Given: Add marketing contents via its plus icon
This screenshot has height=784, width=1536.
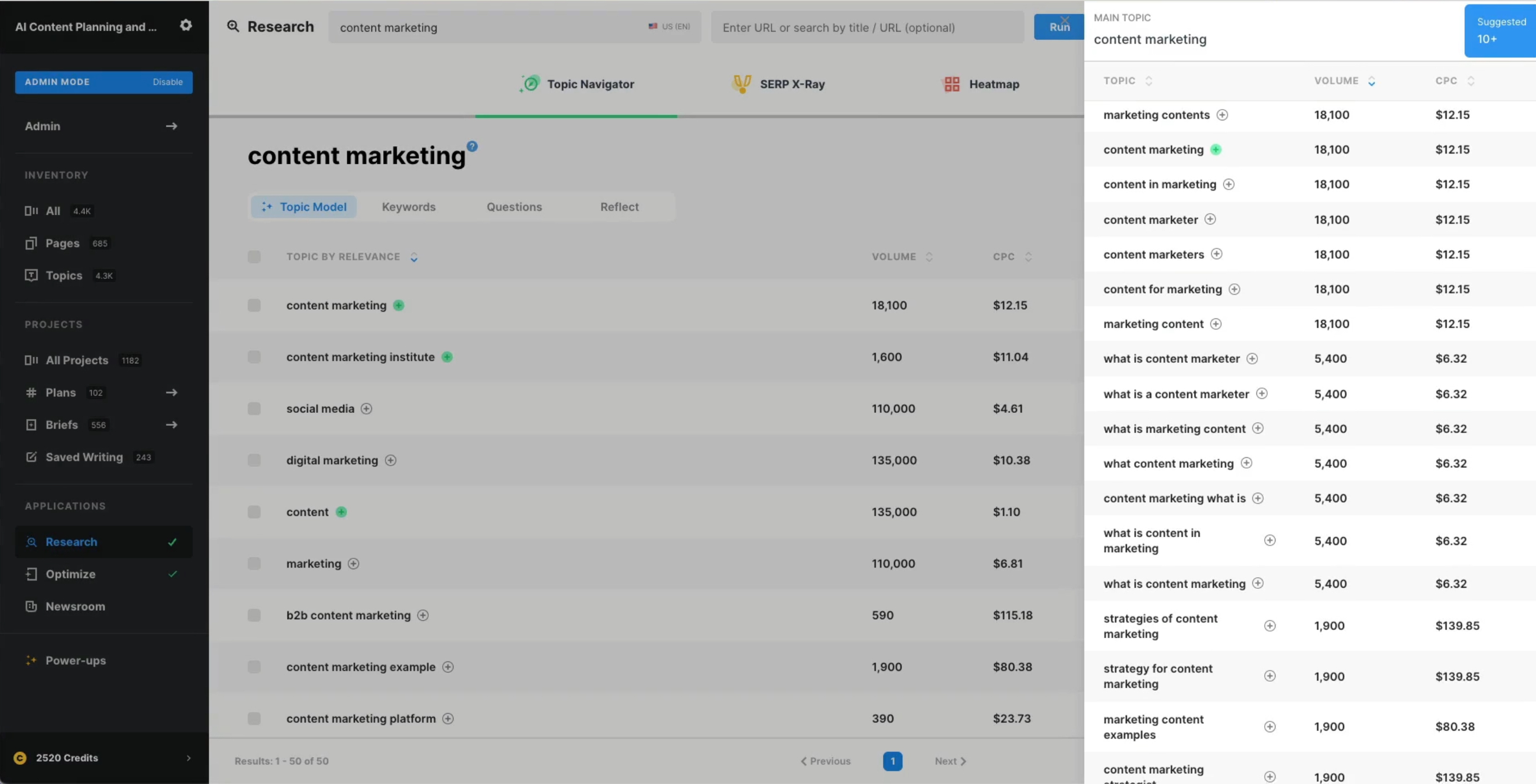Looking at the screenshot, I should tap(1223, 115).
